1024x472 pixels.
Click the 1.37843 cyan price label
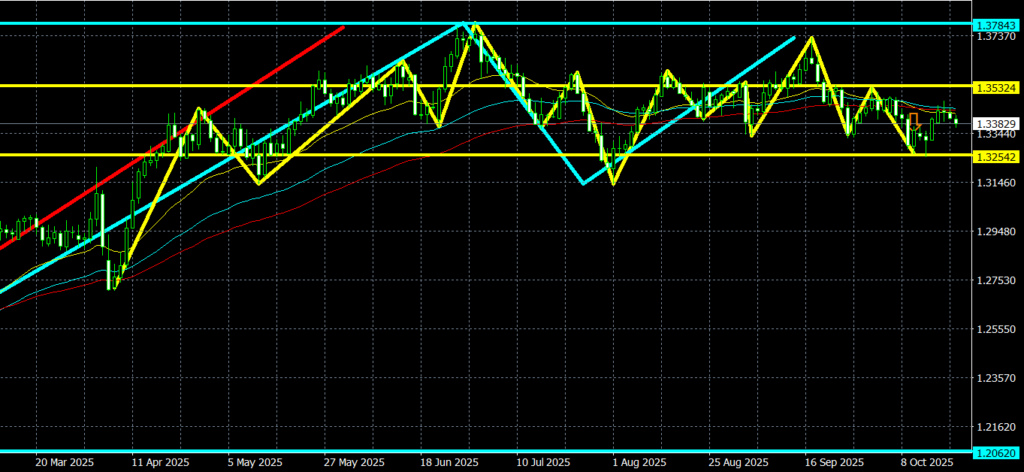click(996, 24)
